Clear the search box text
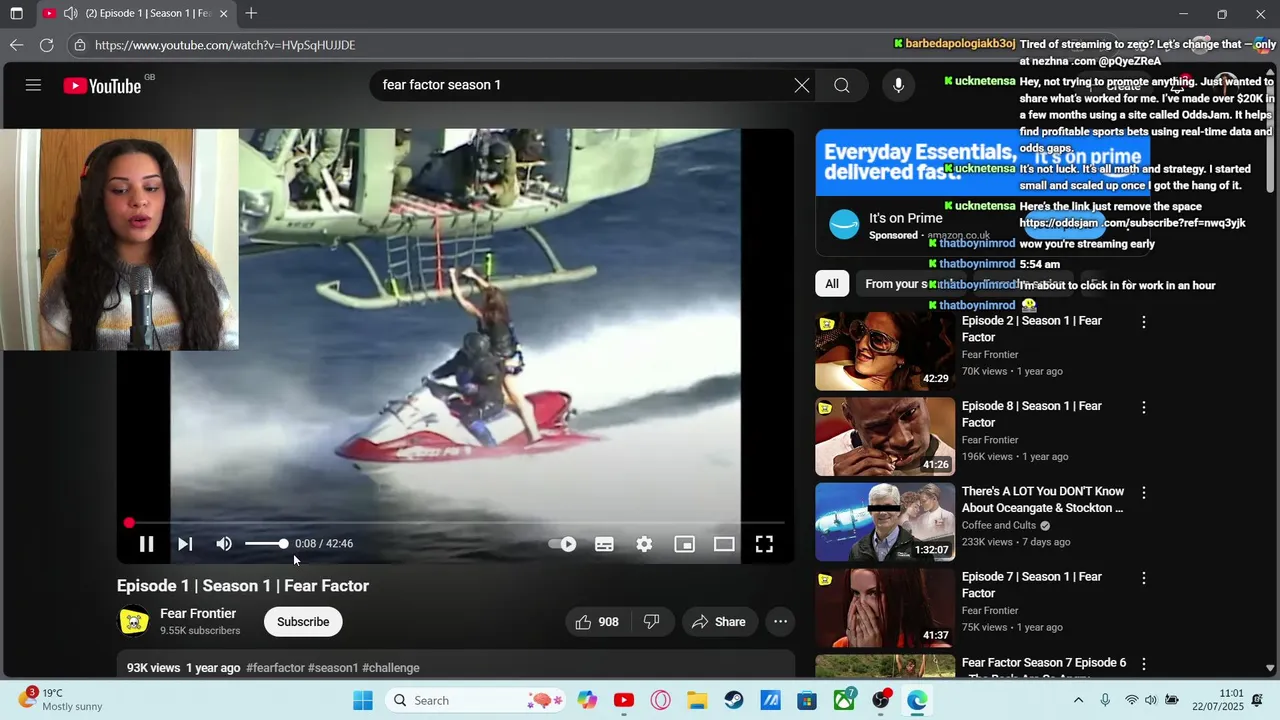Viewport: 1280px width, 720px height. pos(802,85)
